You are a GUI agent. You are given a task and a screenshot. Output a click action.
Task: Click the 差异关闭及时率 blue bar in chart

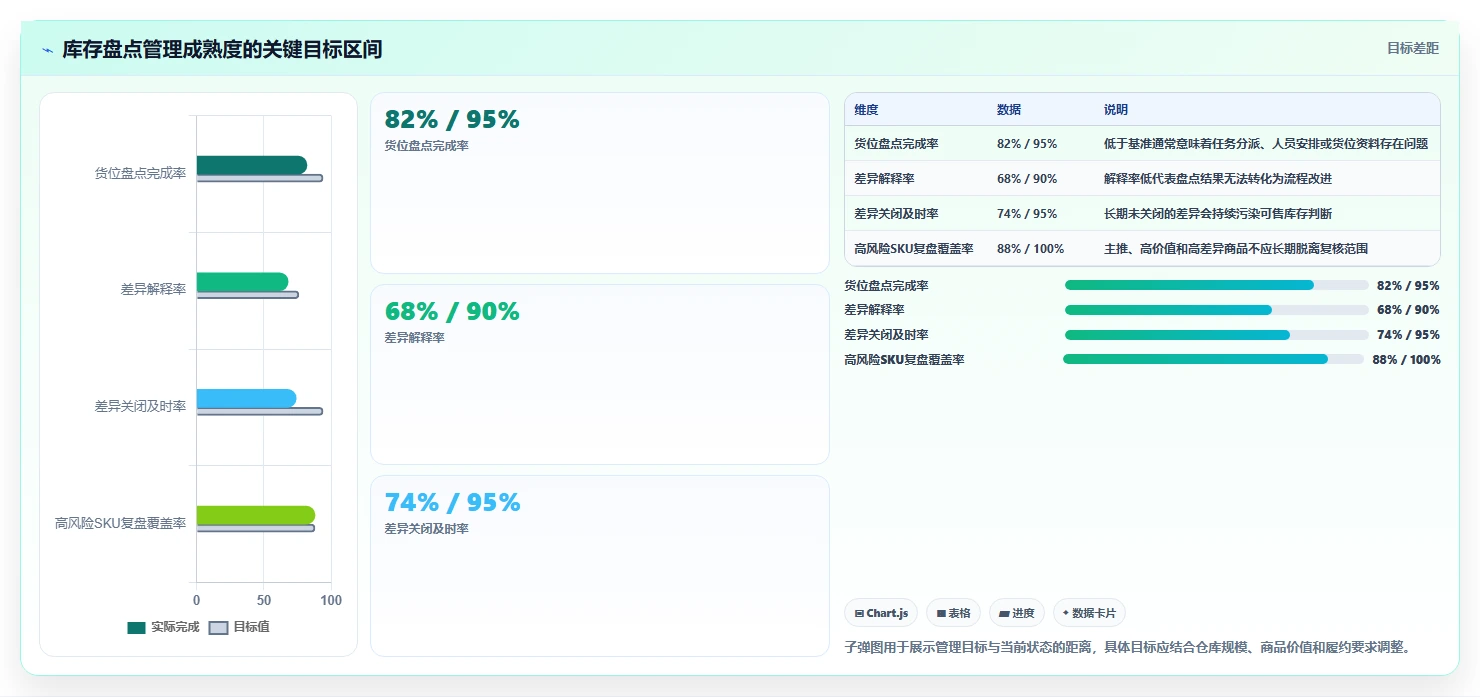246,399
